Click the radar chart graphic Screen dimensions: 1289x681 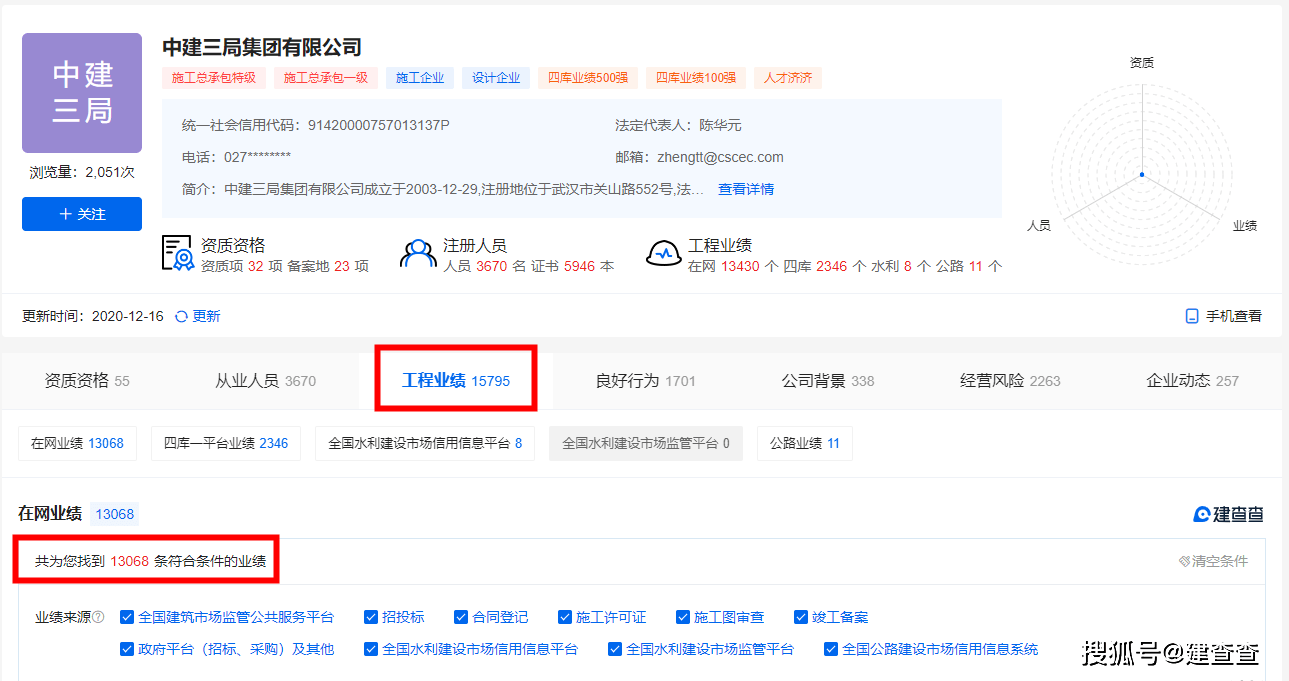[x=1141, y=175]
